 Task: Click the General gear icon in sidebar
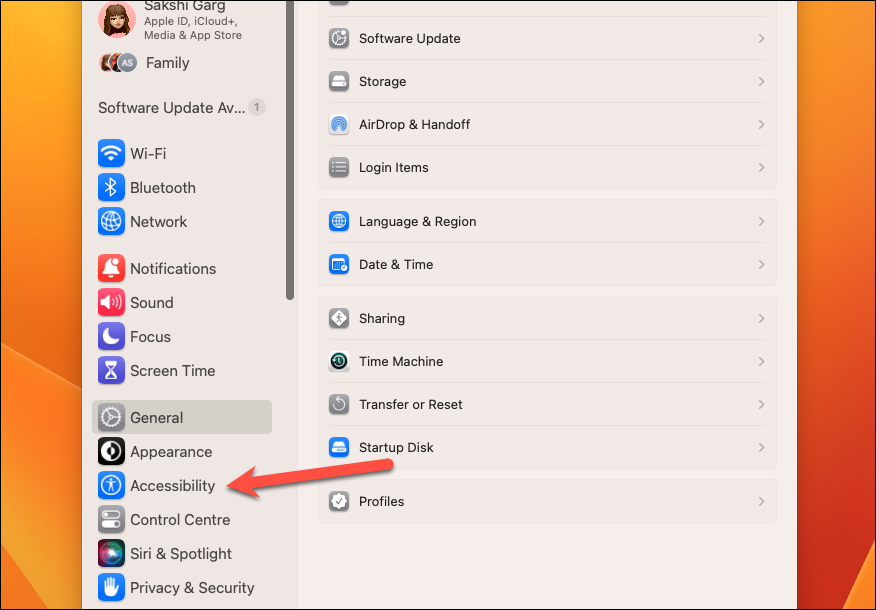pos(111,417)
